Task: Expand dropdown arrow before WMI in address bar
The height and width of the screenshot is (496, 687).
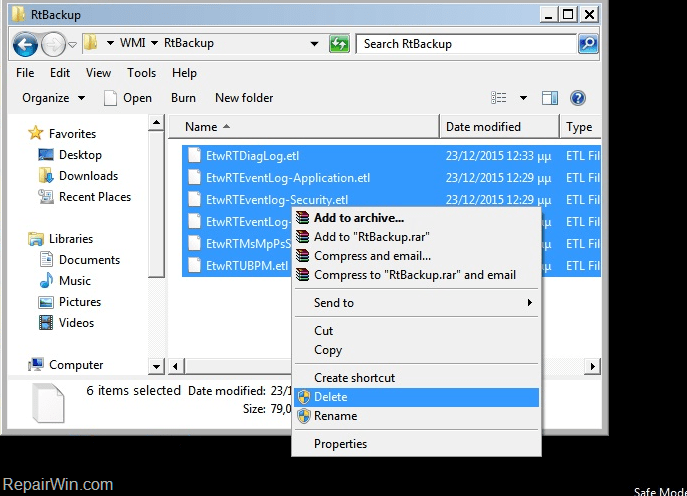Action: pos(110,43)
